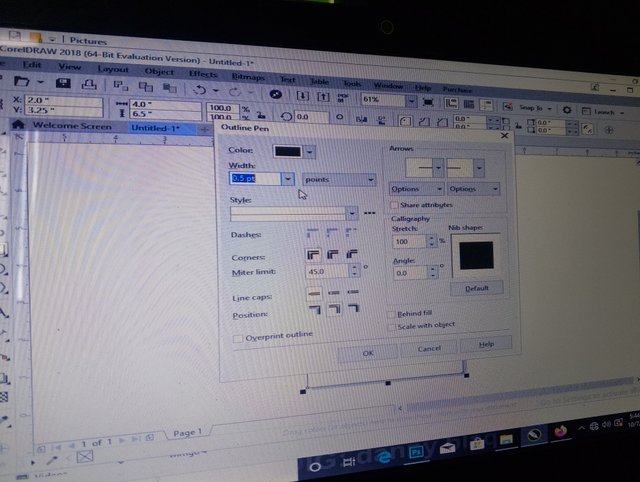Open the end arrowhead dropdown
The width and height of the screenshot is (640, 482).
pyautogui.click(x=479, y=168)
